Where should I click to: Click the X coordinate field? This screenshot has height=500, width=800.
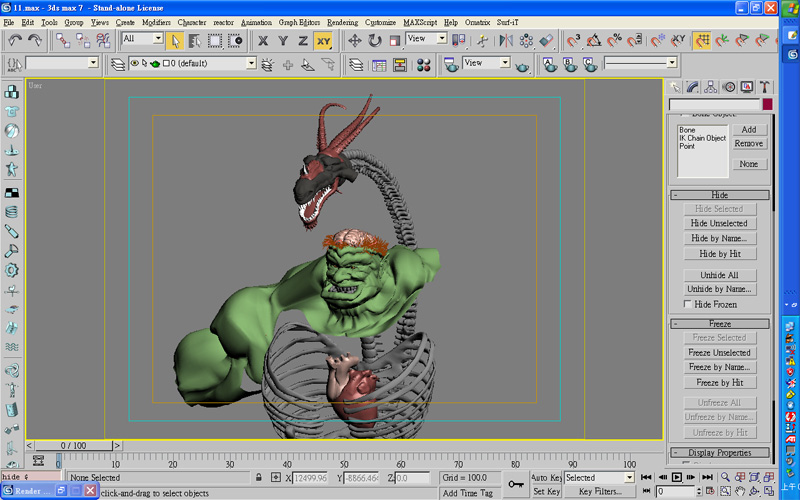coord(310,478)
